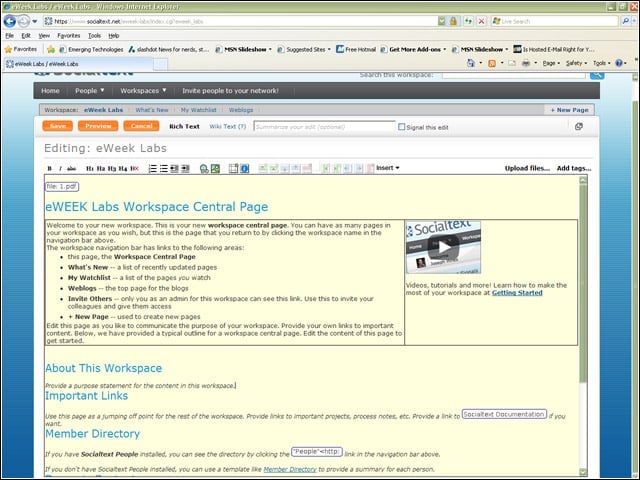Click the IE Forward arrow
The image size is (640, 480).
(24, 21)
